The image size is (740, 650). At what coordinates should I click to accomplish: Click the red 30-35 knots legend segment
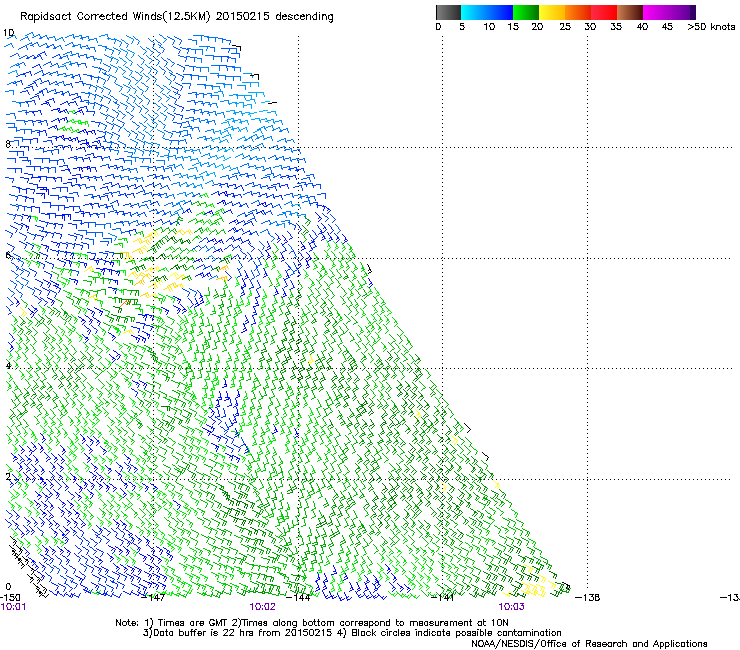click(x=604, y=12)
